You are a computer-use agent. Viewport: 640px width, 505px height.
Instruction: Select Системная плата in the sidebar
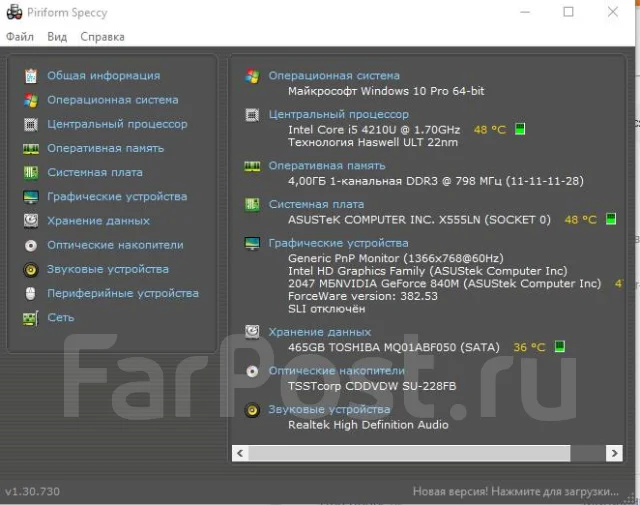95,172
